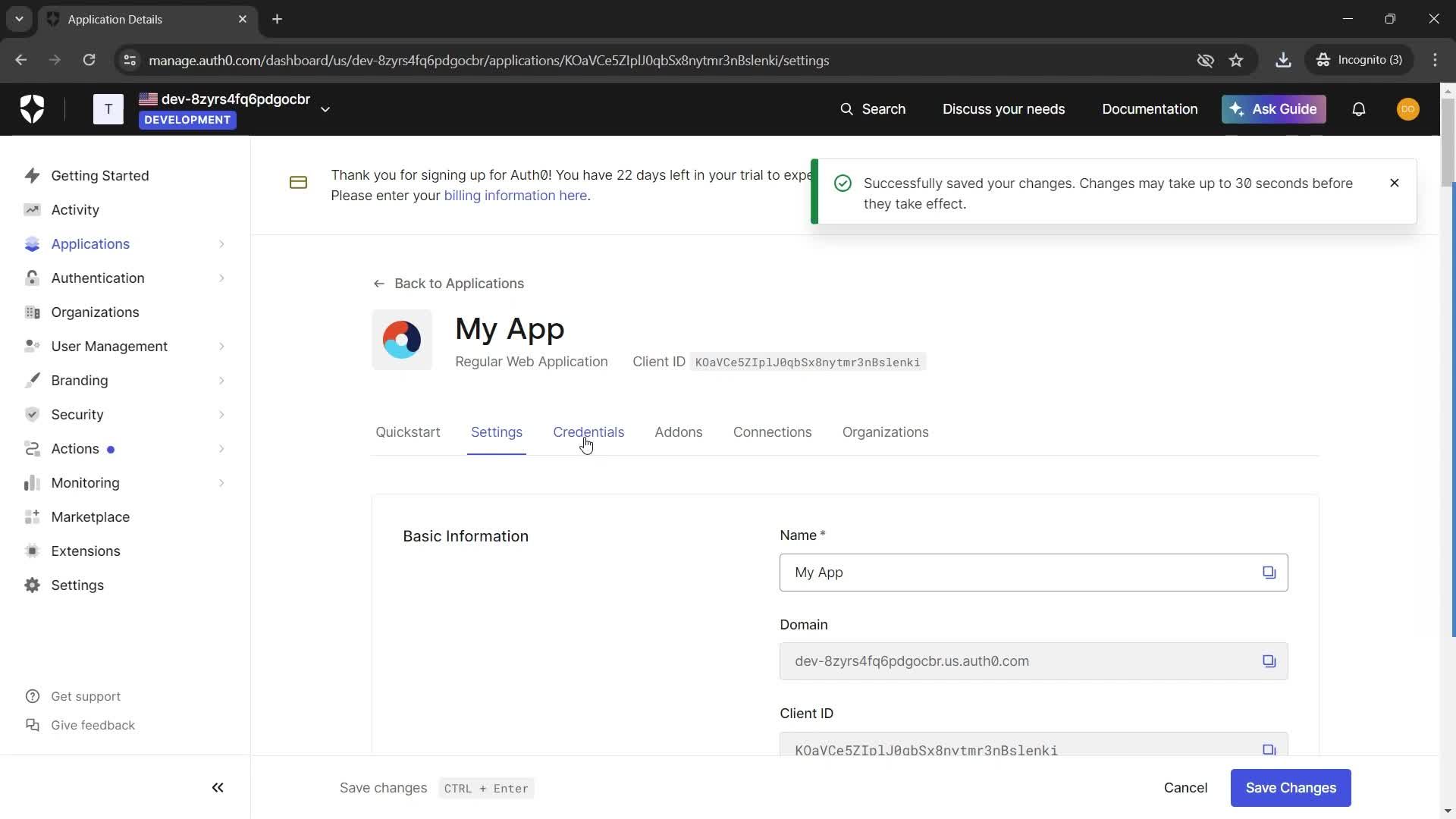The image size is (1456, 819).
Task: Copy the Client ID field value
Action: (1269, 749)
